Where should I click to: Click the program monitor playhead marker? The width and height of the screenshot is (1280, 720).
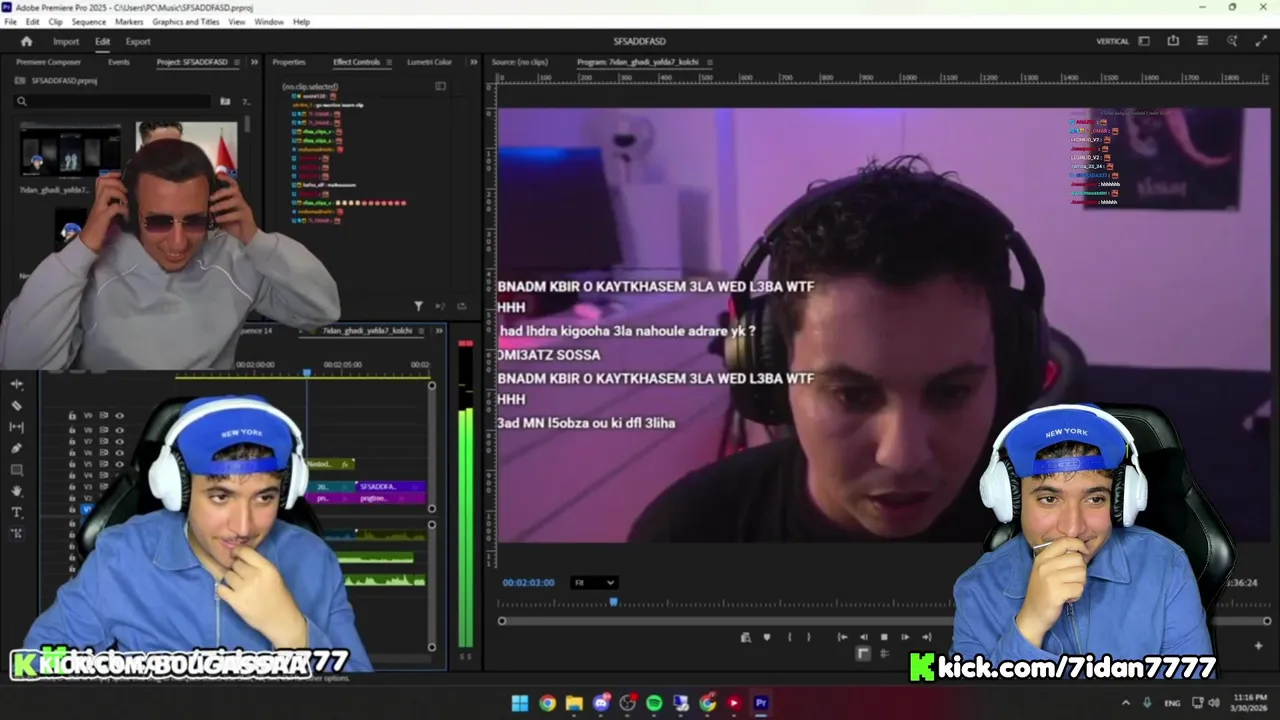pos(613,602)
